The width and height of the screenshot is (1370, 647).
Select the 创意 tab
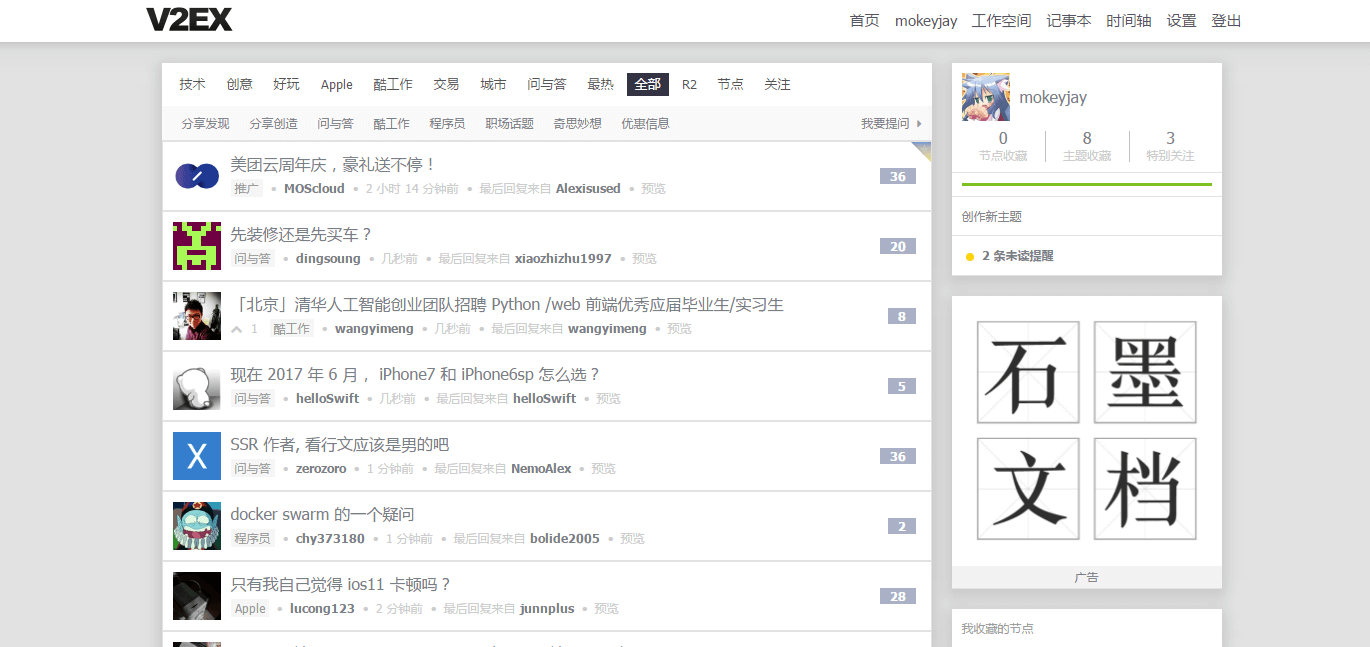pyautogui.click(x=240, y=84)
